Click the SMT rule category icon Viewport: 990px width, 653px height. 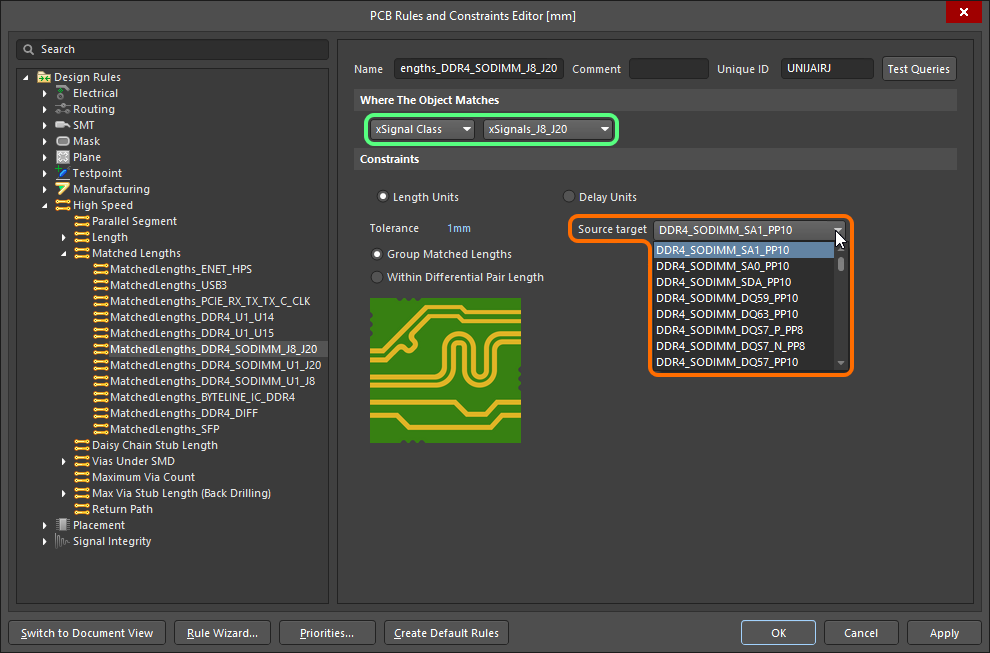coord(63,125)
